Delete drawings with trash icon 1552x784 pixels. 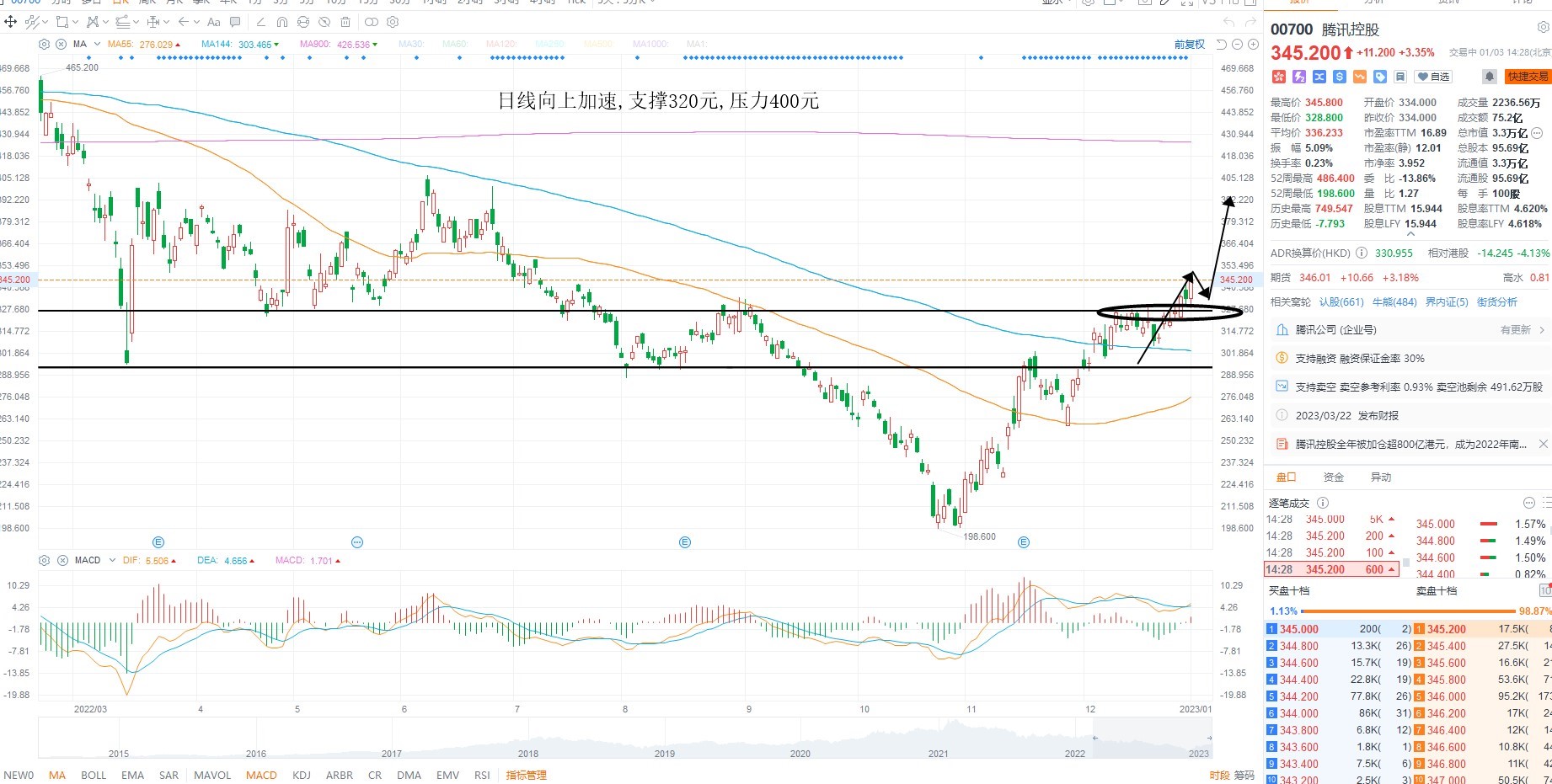(345, 22)
